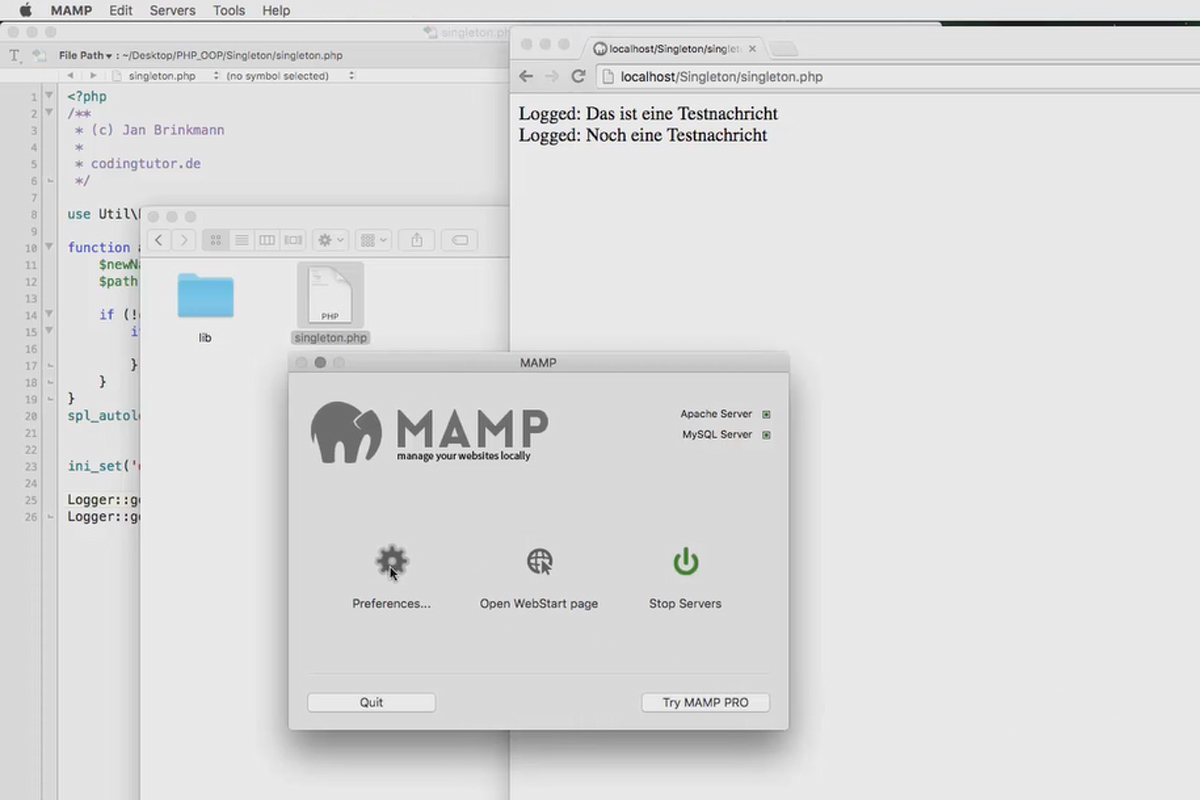Open MAMP Preferences gear icon
Image resolution: width=1200 pixels, height=800 pixels.
(x=391, y=561)
